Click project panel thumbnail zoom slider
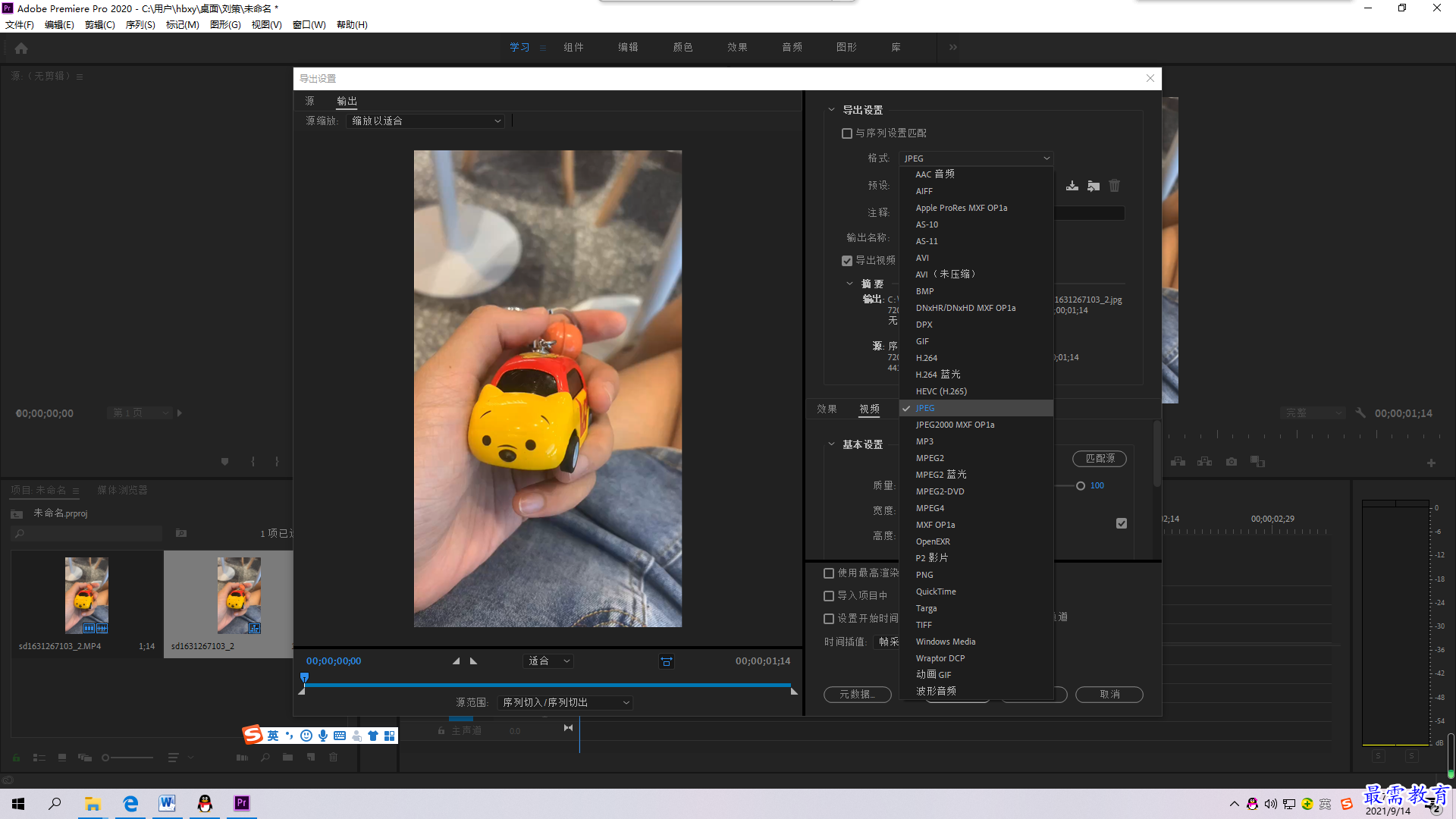The width and height of the screenshot is (1456, 819). pos(127,758)
